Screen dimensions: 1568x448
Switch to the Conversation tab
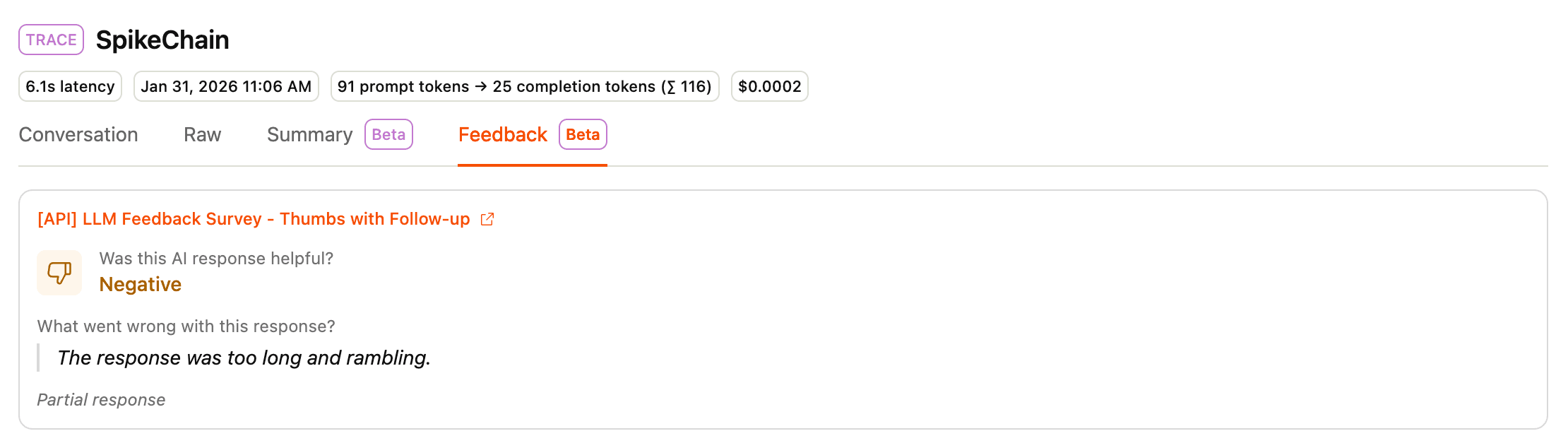78,134
